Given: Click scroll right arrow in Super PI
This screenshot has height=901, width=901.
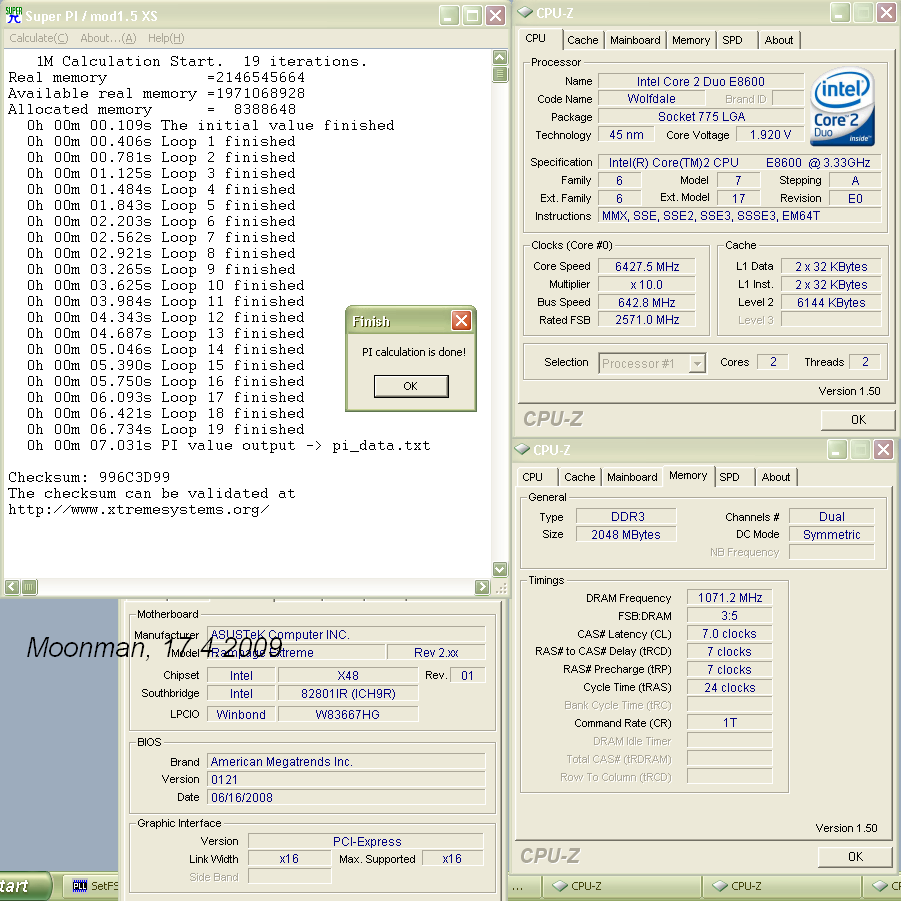Looking at the screenshot, I should coord(482,587).
